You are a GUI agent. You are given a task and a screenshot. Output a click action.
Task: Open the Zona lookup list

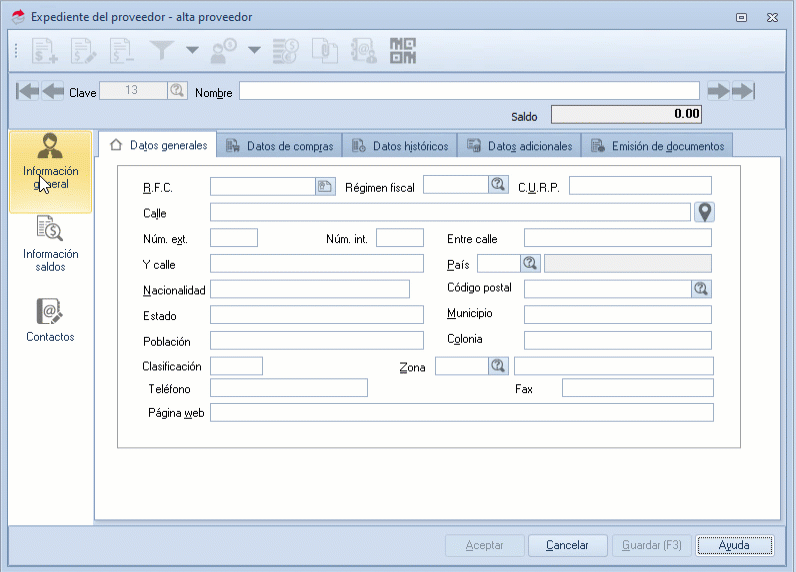(x=498, y=366)
